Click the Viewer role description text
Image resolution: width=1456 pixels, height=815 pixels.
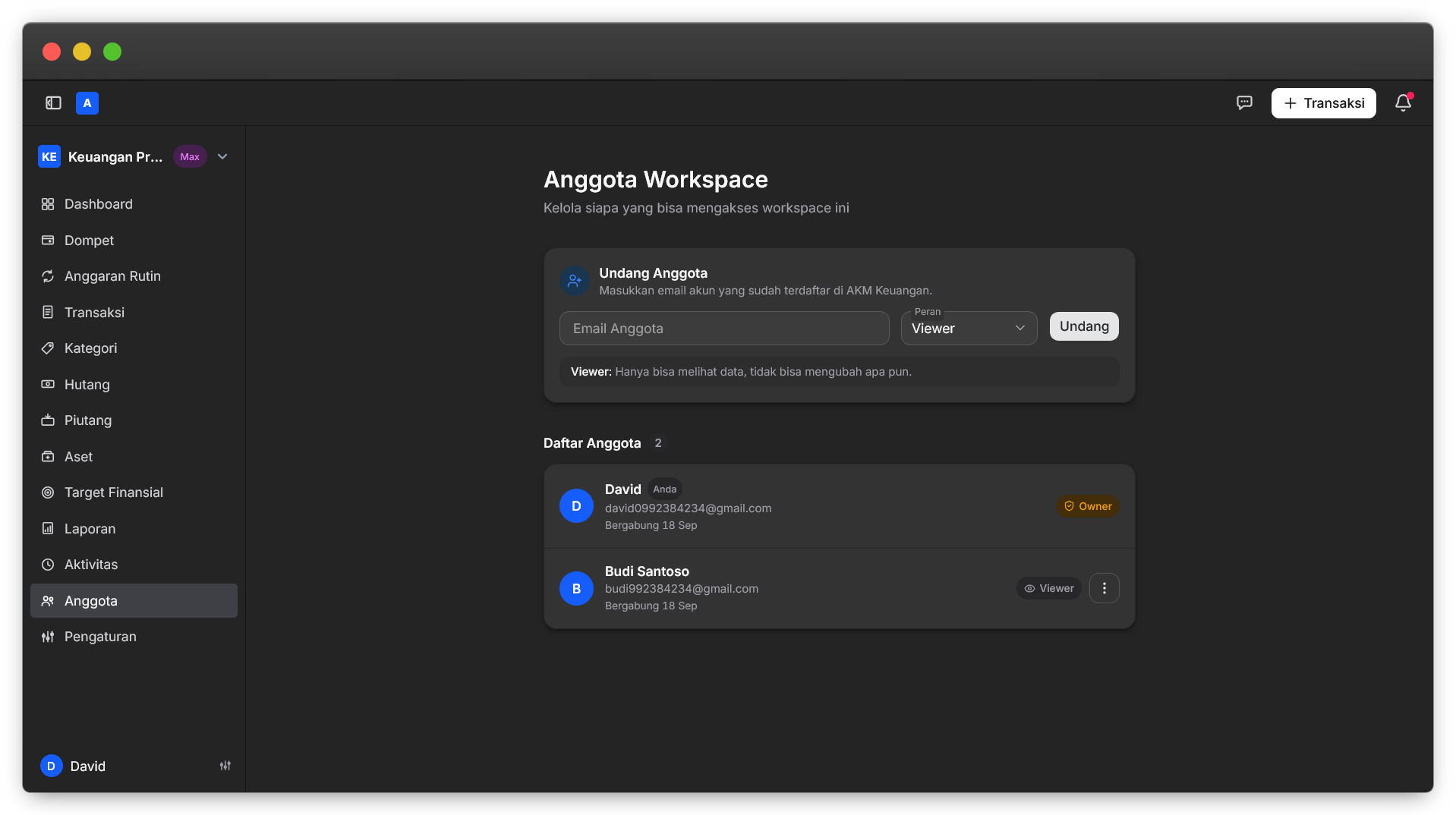point(741,372)
